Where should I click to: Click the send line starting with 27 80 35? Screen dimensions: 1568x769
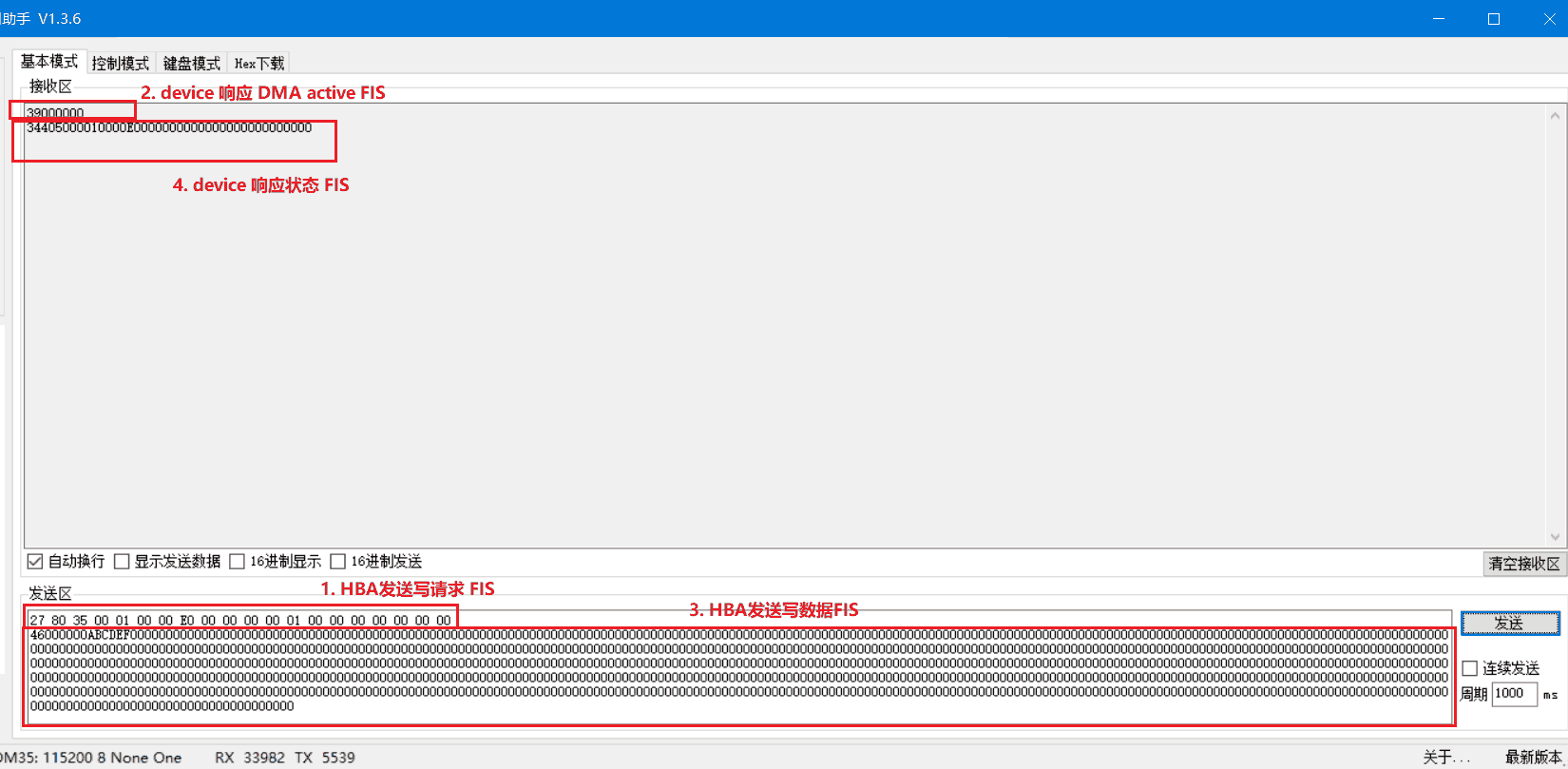point(240,621)
